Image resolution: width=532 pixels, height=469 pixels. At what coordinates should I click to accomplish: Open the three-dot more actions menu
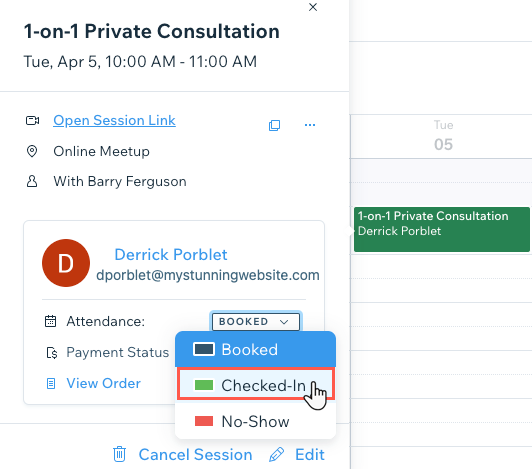(x=310, y=125)
